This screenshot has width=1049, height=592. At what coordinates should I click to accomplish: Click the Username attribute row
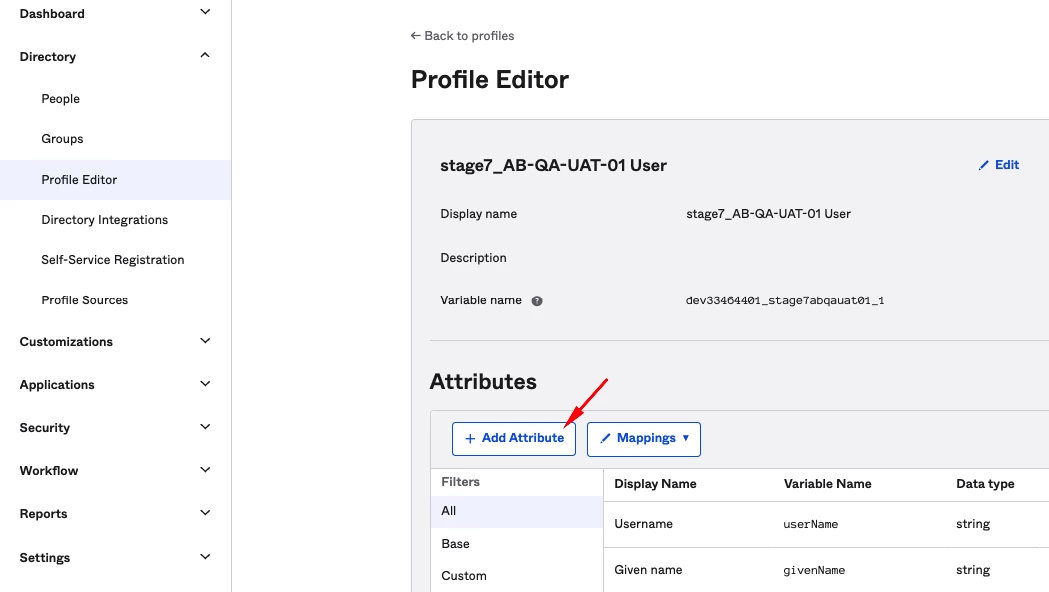pos(644,524)
